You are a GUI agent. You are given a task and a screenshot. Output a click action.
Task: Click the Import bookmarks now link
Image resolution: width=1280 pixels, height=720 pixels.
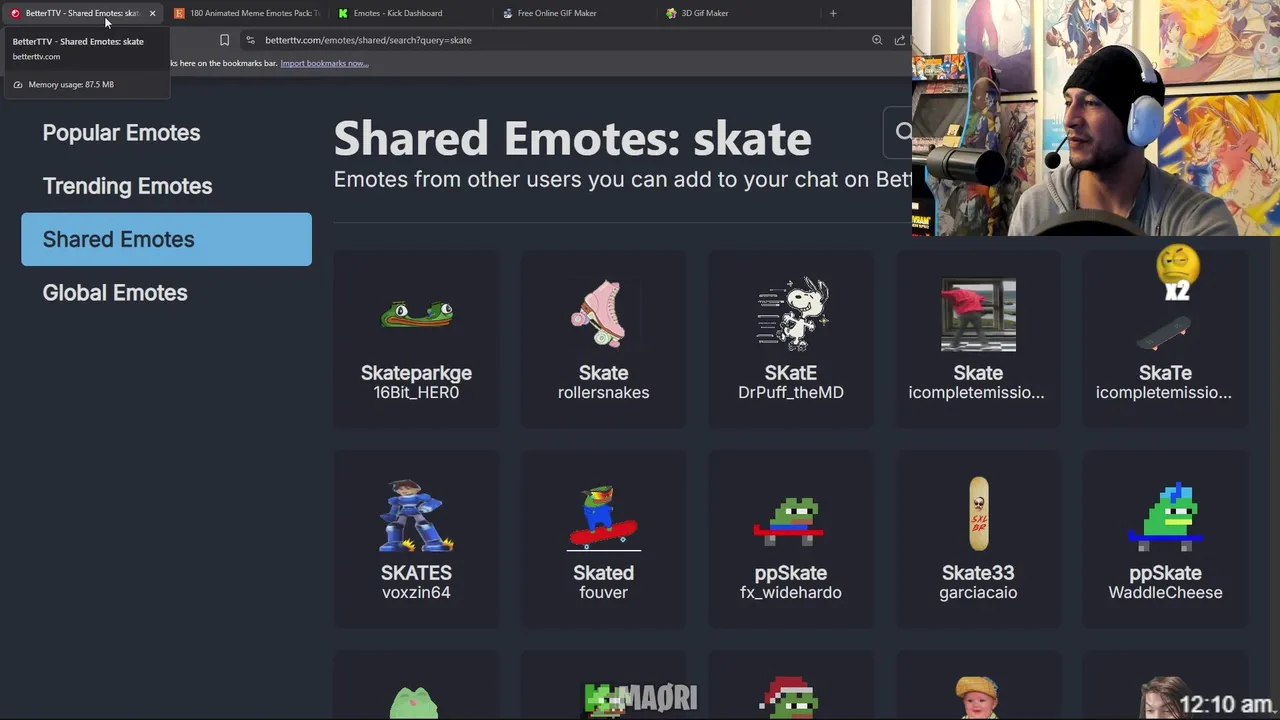click(x=324, y=63)
